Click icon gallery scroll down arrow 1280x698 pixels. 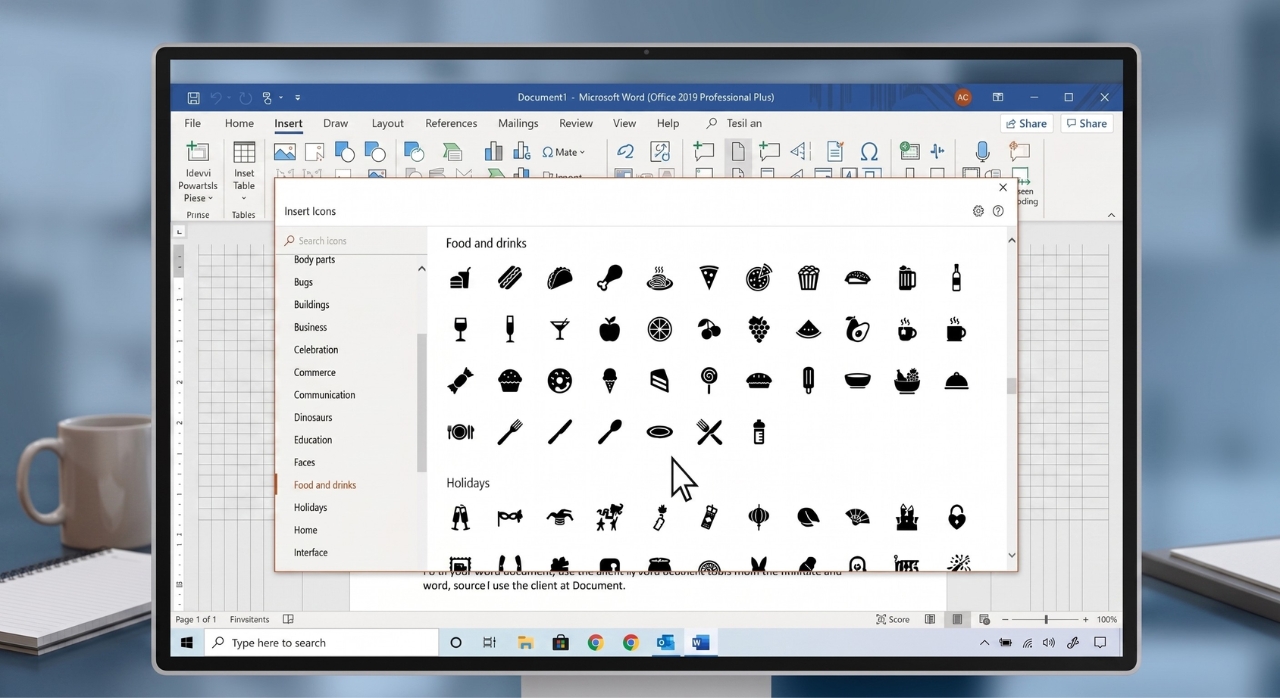click(x=1011, y=555)
